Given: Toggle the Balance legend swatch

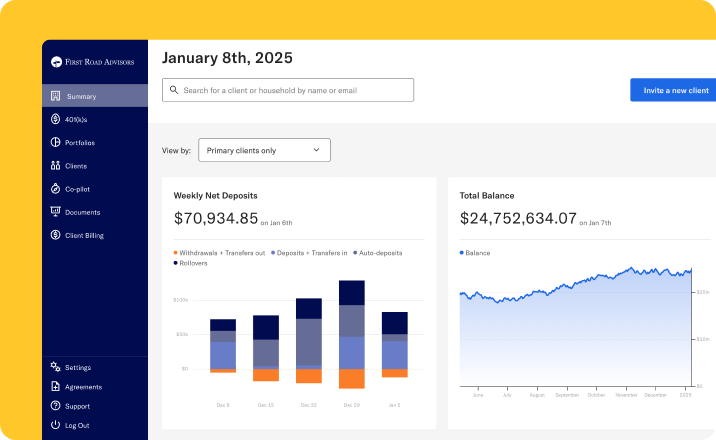Looking at the screenshot, I should coord(462,252).
